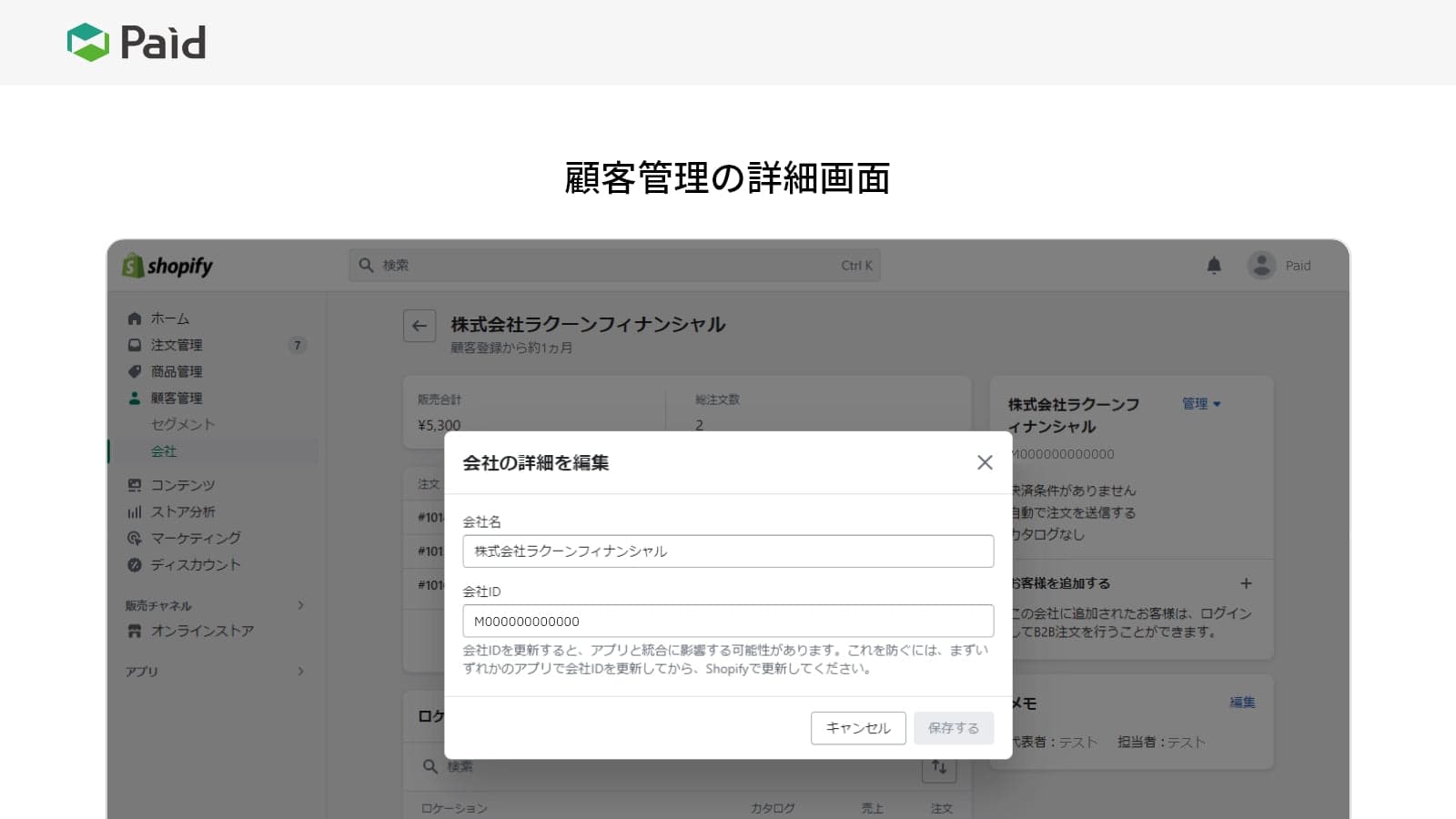Open 注文管理 in the sidebar

[x=177, y=345]
